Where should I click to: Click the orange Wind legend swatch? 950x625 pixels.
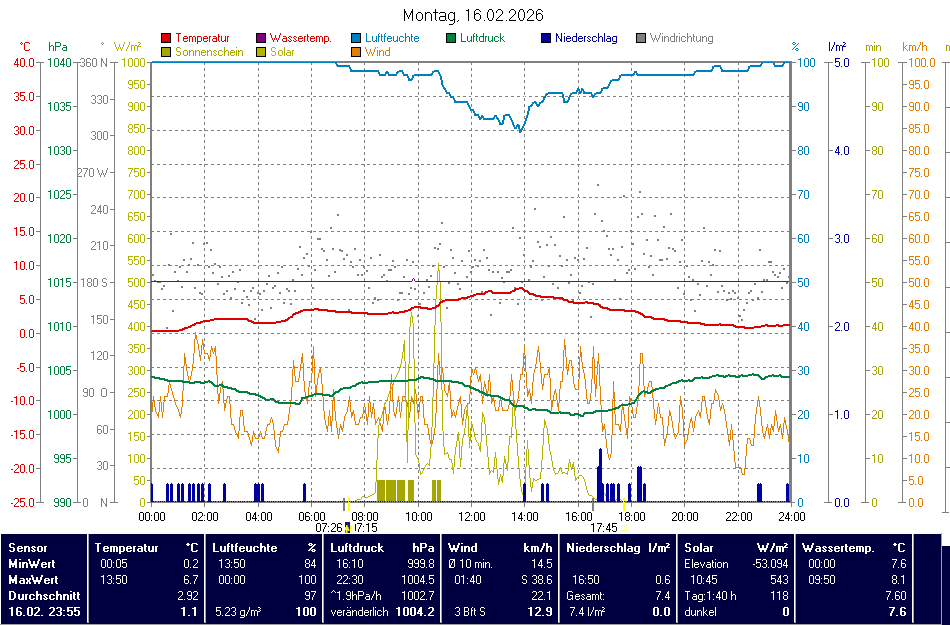[x=356, y=52]
